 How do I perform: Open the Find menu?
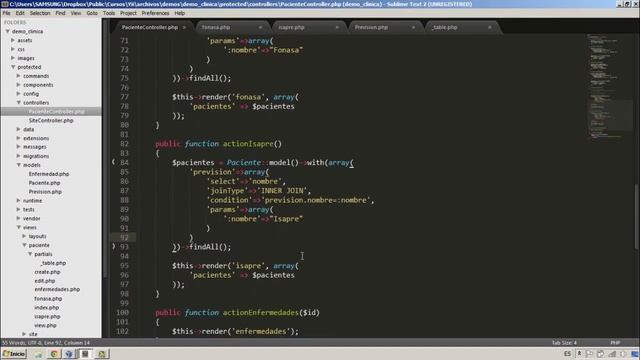60,13
